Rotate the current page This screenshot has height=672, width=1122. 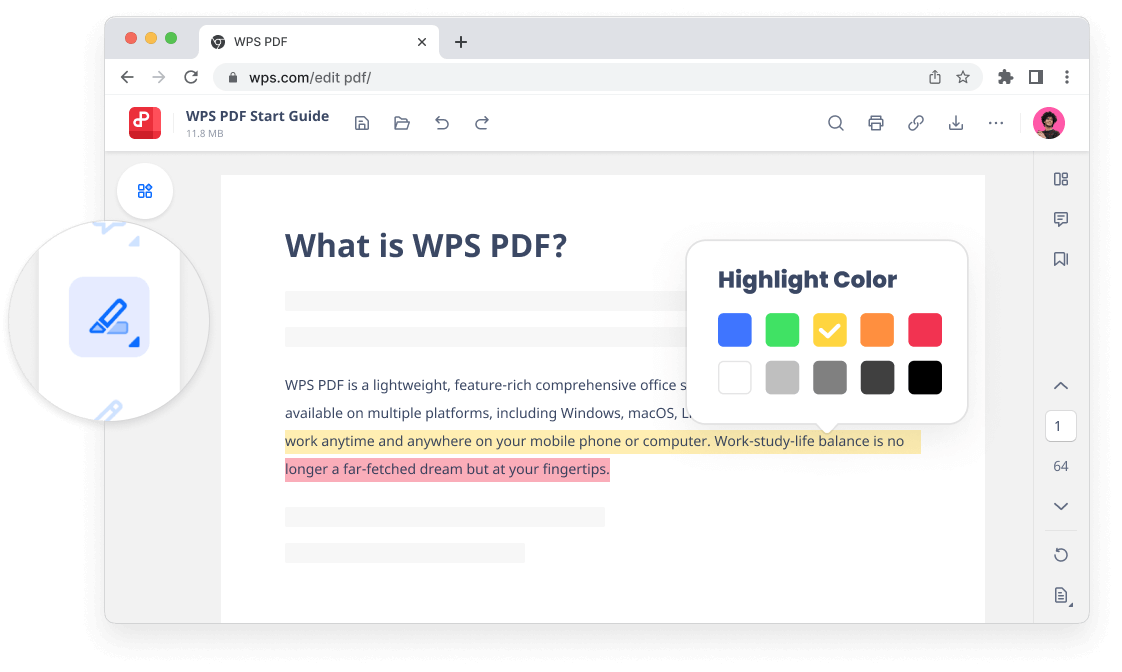1060,554
